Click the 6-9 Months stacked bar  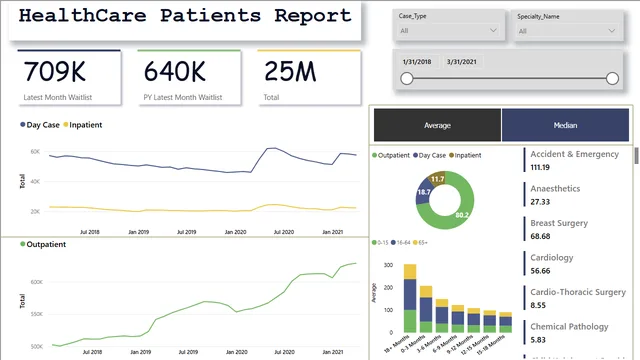point(458,319)
